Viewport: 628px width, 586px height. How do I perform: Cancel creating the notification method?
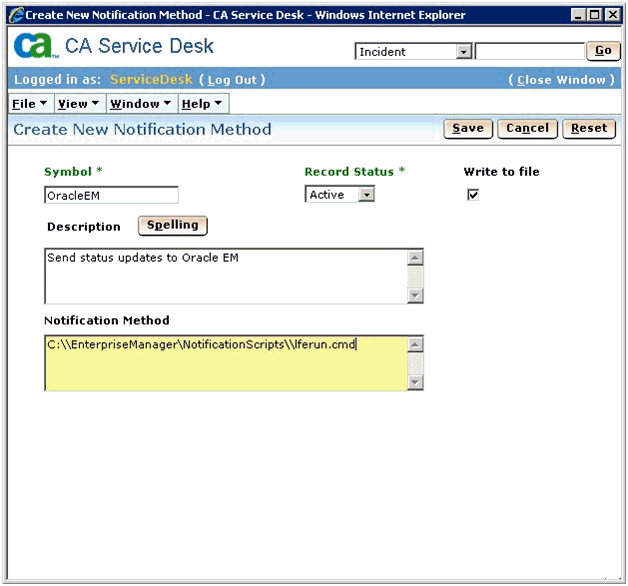pos(527,129)
